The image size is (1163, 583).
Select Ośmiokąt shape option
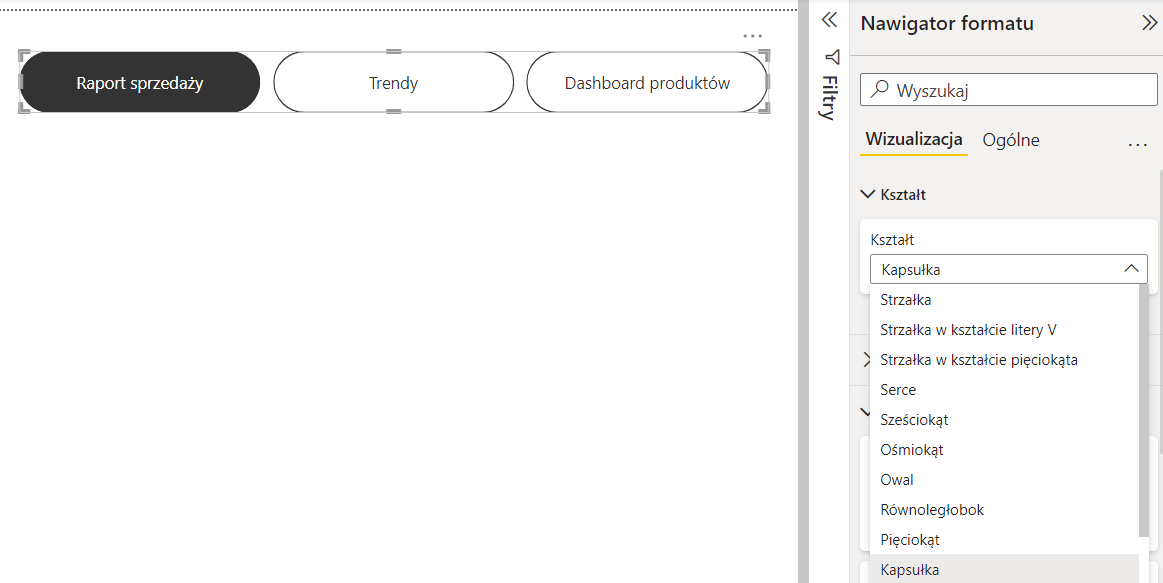pos(1004,450)
